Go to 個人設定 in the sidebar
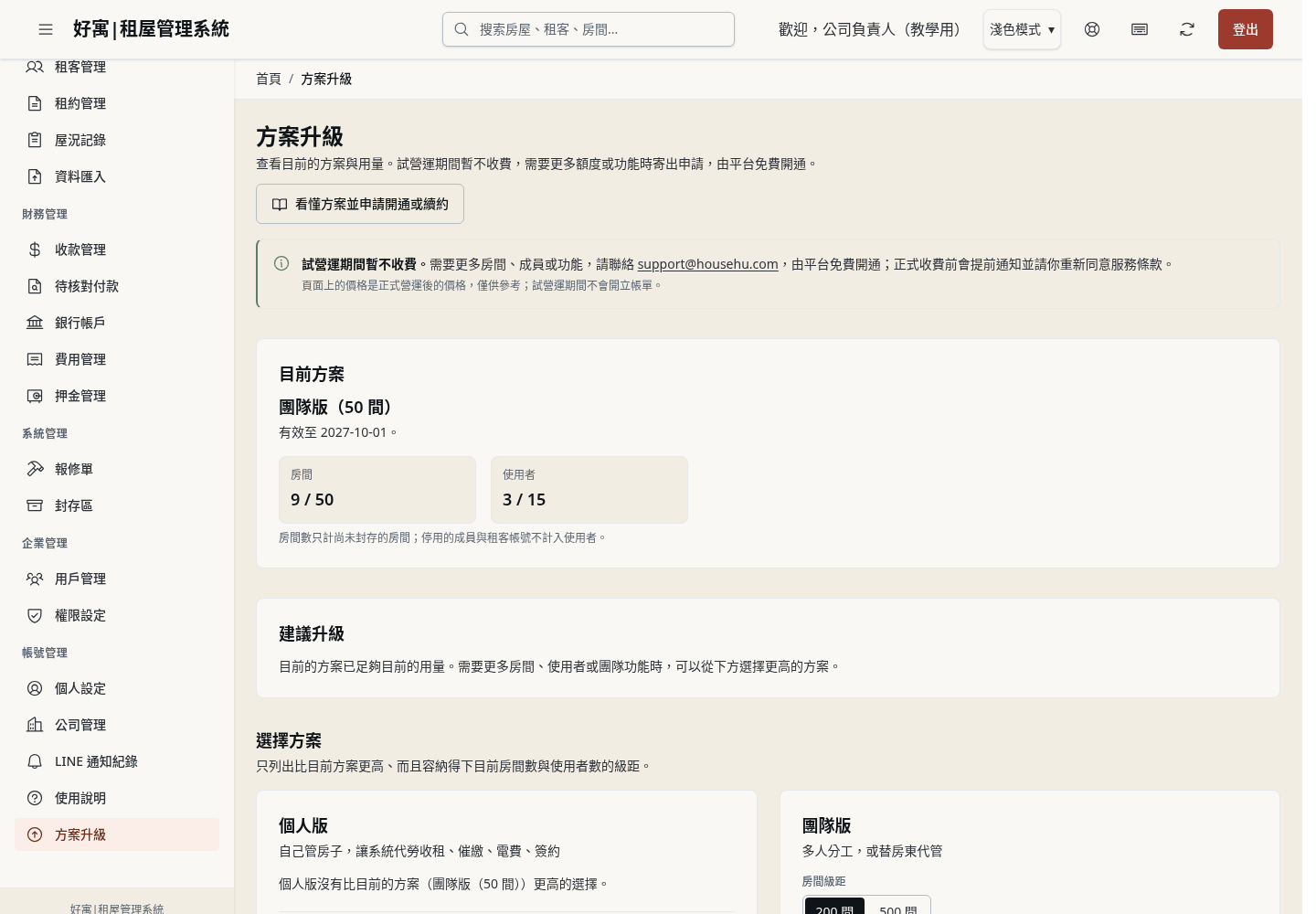This screenshot has width=1316, height=914. tap(117, 688)
